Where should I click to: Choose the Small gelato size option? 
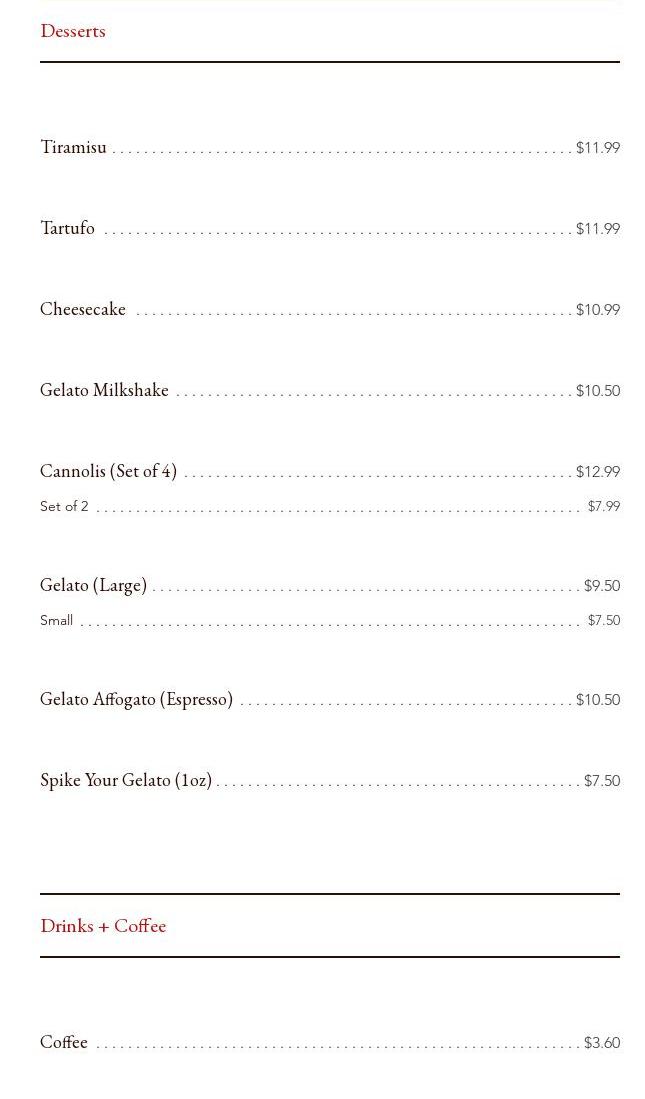(x=56, y=621)
